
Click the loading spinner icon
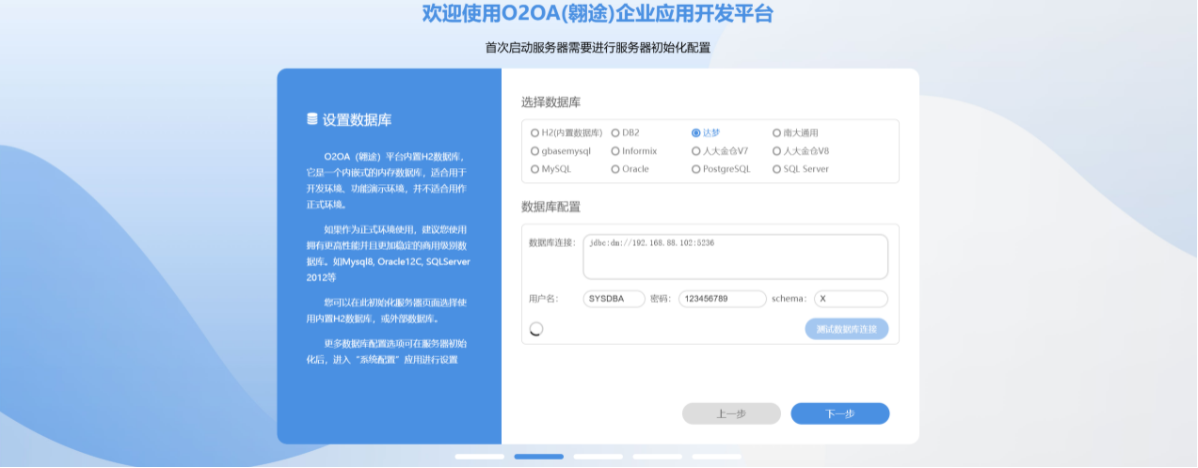536,329
